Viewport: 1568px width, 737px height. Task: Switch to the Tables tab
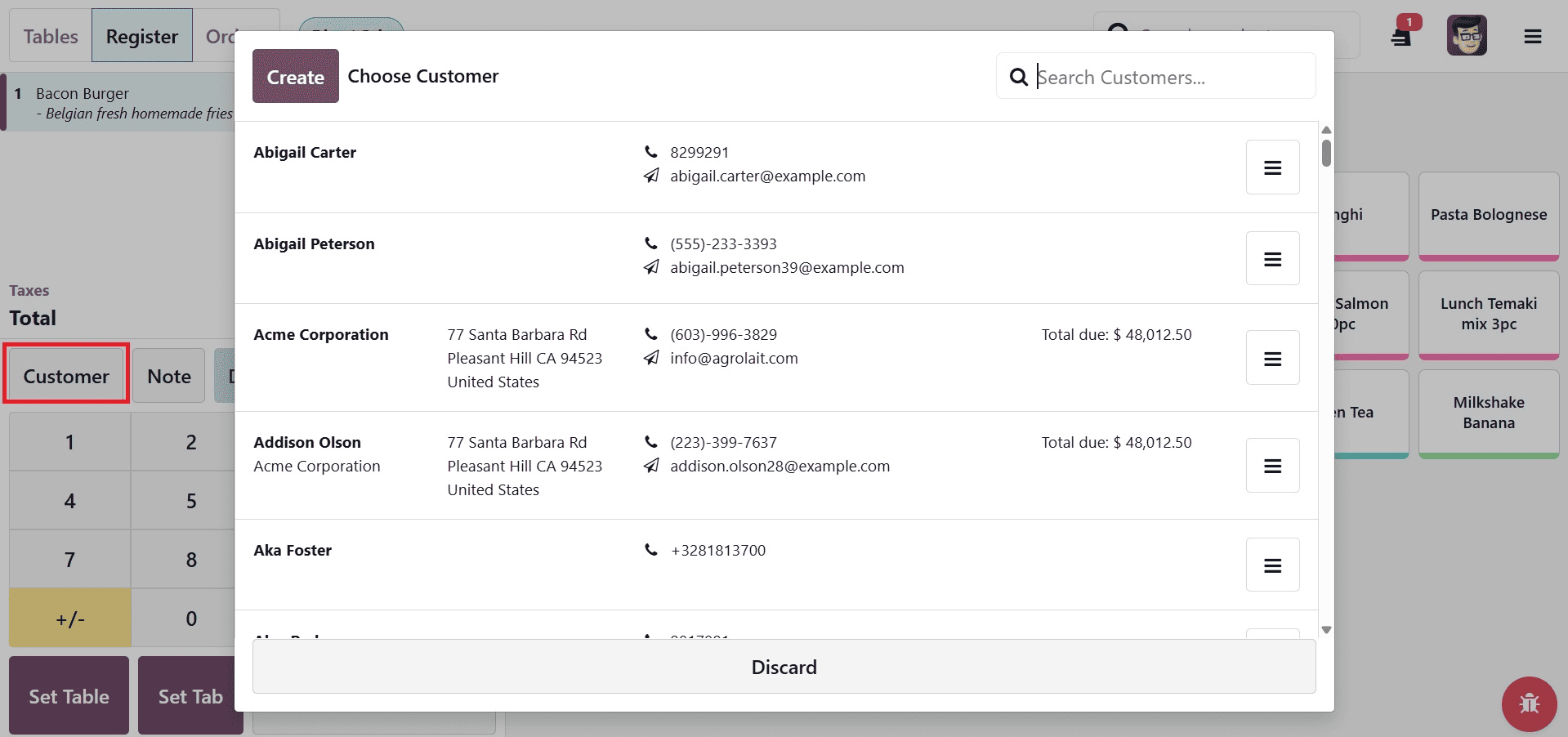[50, 35]
